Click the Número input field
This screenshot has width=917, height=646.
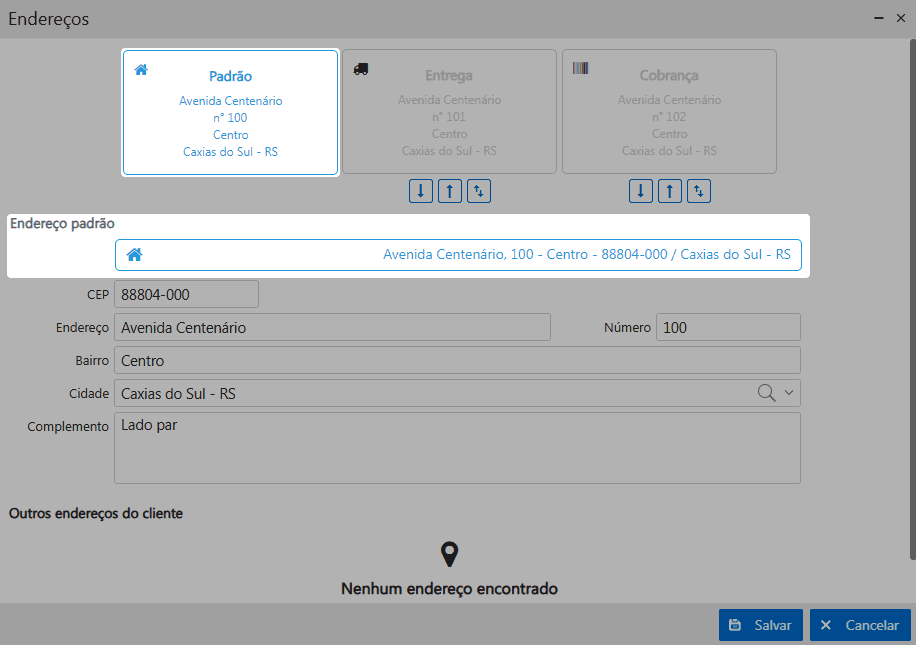[x=728, y=328]
